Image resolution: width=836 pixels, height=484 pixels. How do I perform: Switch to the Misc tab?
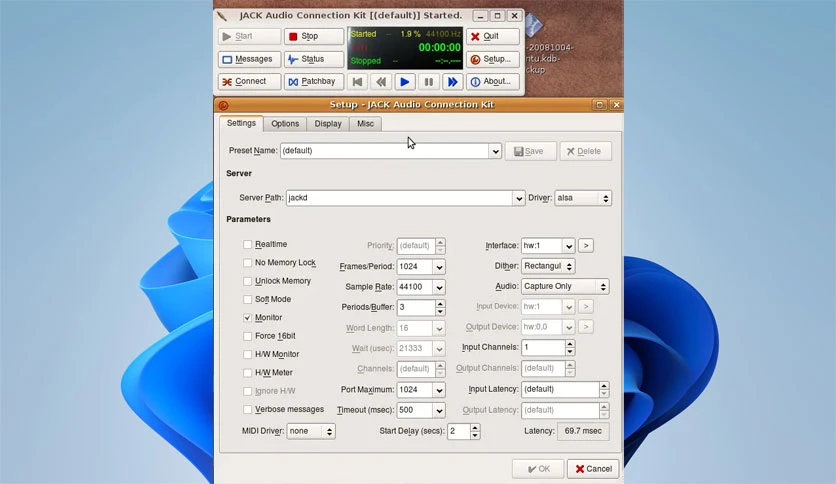pos(365,124)
